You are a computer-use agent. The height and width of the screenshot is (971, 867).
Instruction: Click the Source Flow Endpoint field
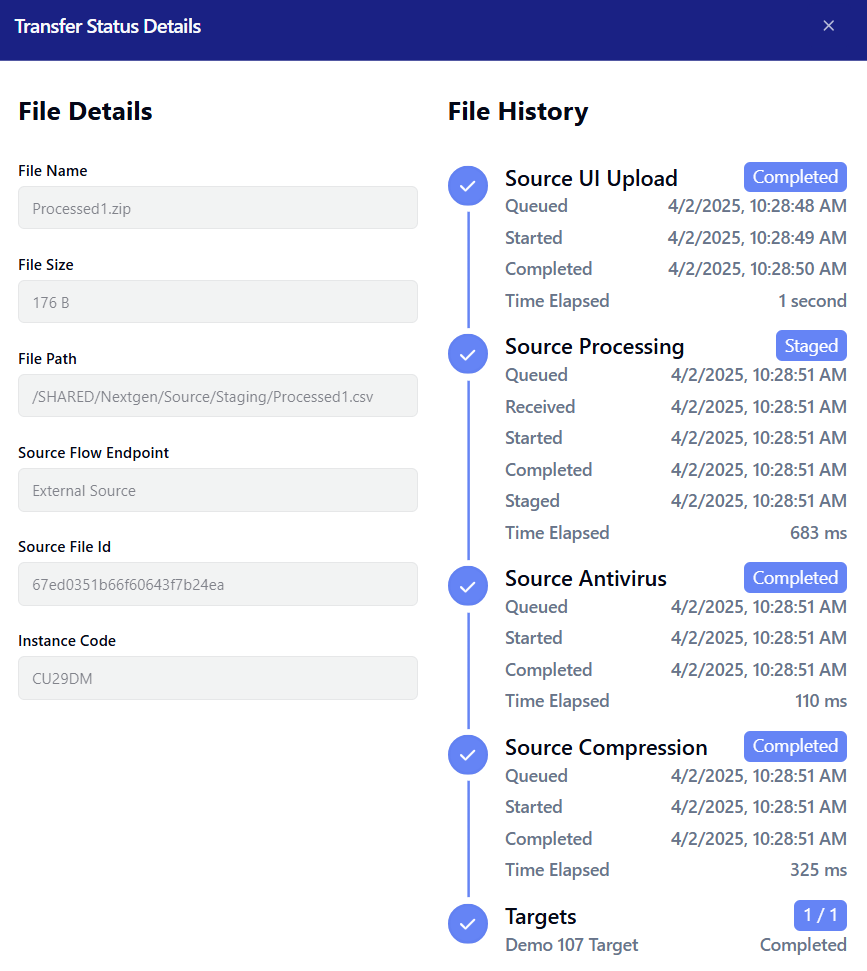pos(217,490)
